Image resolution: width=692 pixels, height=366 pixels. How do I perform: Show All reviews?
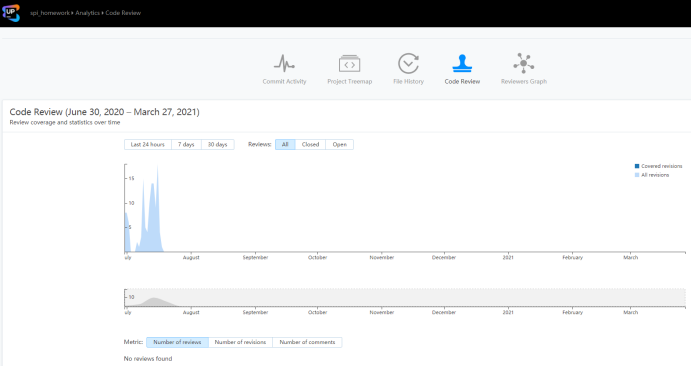pos(285,144)
